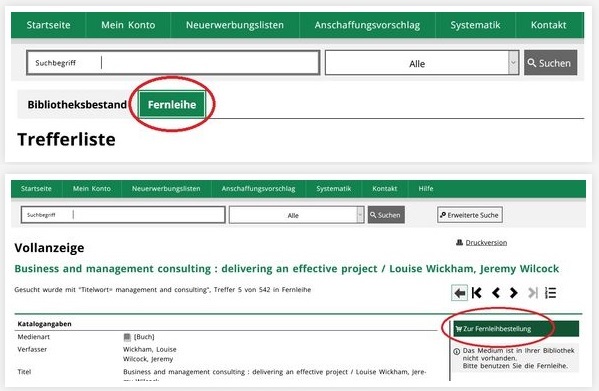Show next result chevron
The width and height of the screenshot is (599, 391).
tap(514, 293)
